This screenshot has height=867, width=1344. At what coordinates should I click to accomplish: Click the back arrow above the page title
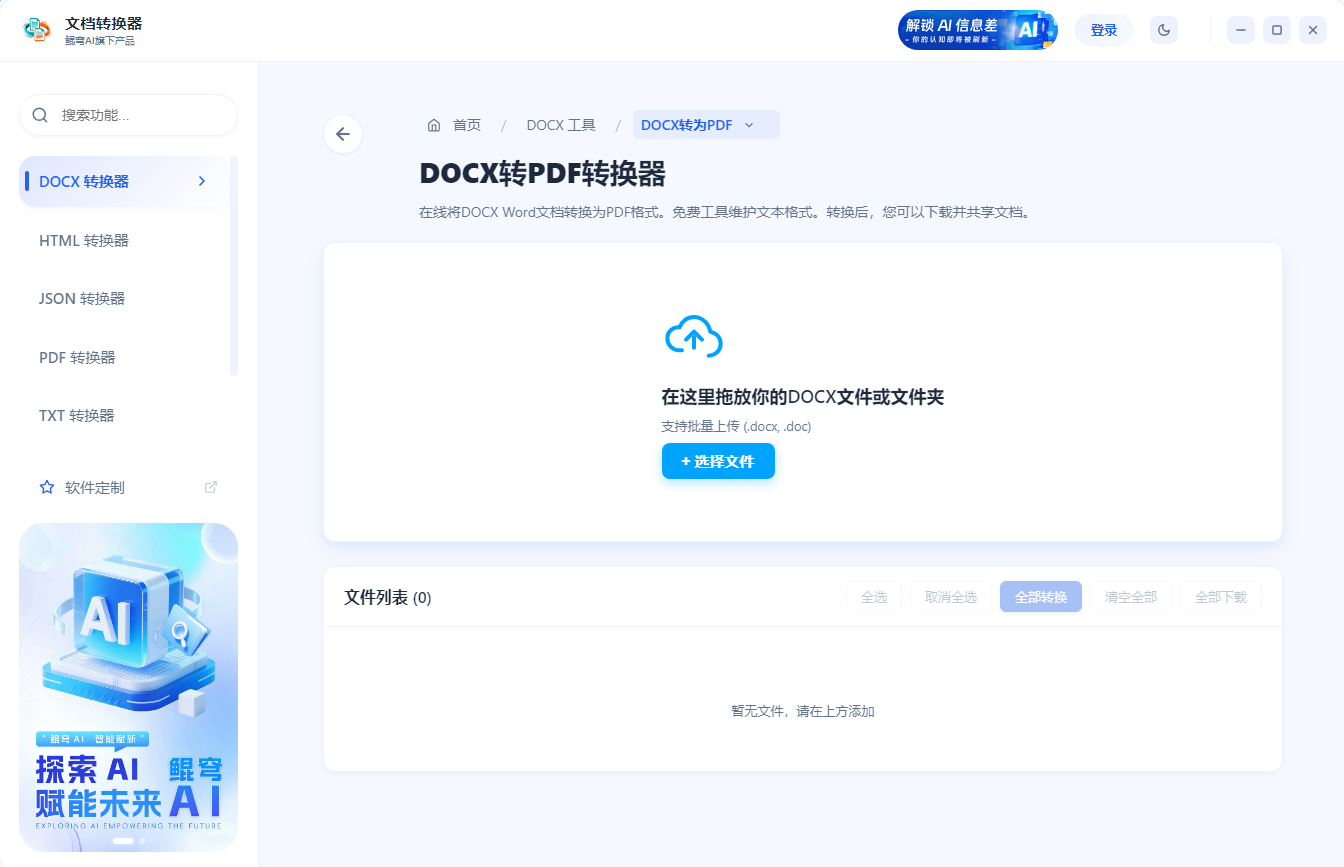(343, 133)
